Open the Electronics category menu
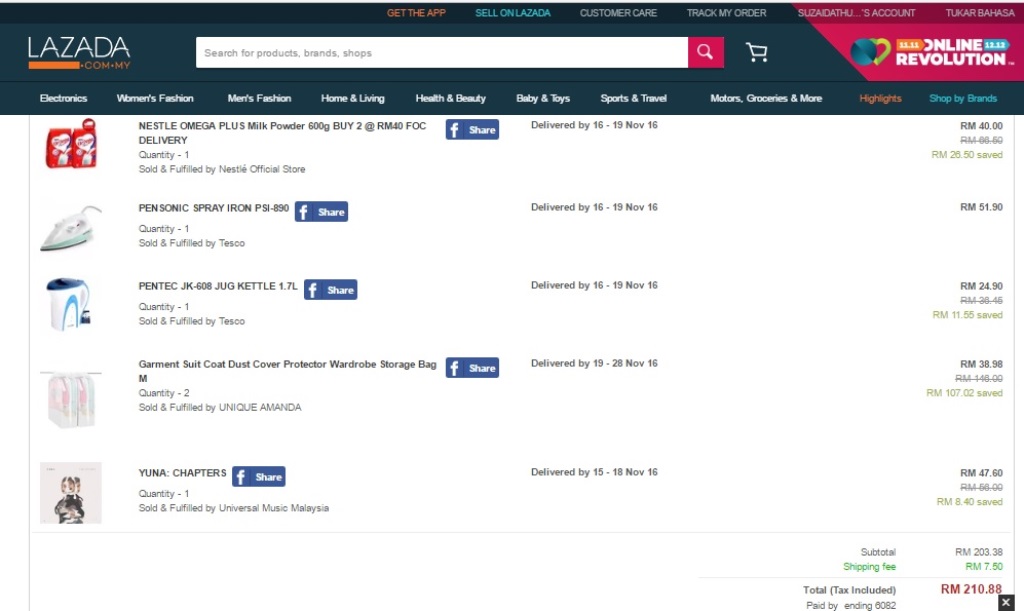Viewport: 1024px width, 611px height. (x=63, y=99)
